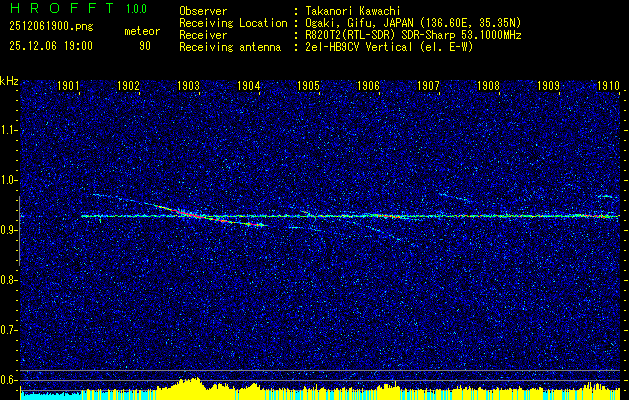Image resolution: width=629 pixels, height=400 pixels.
Task: Click the 2el-HB9CV Vertical antenna text
Action: (388, 47)
